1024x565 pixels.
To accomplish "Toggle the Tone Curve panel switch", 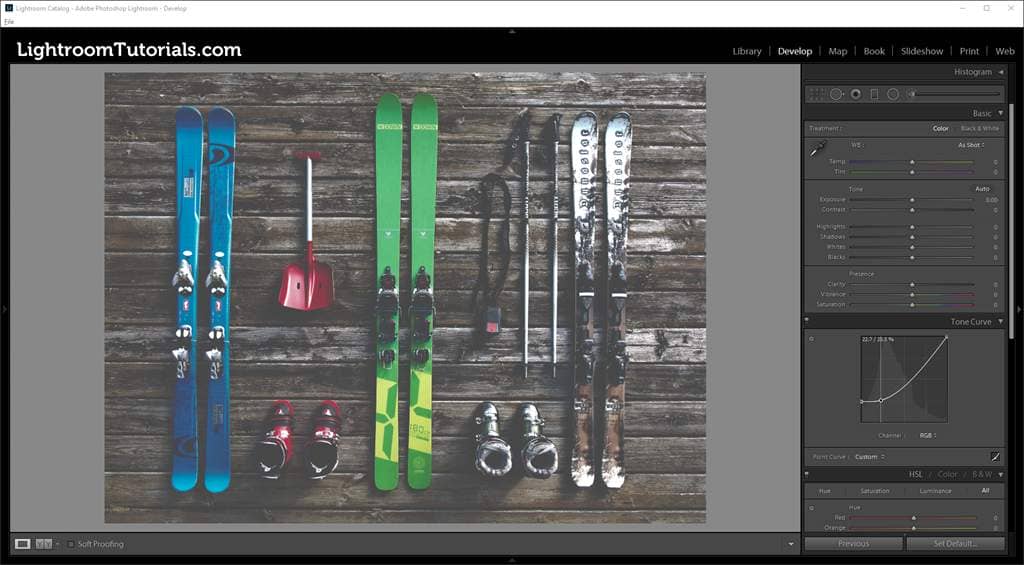I will click(808, 321).
